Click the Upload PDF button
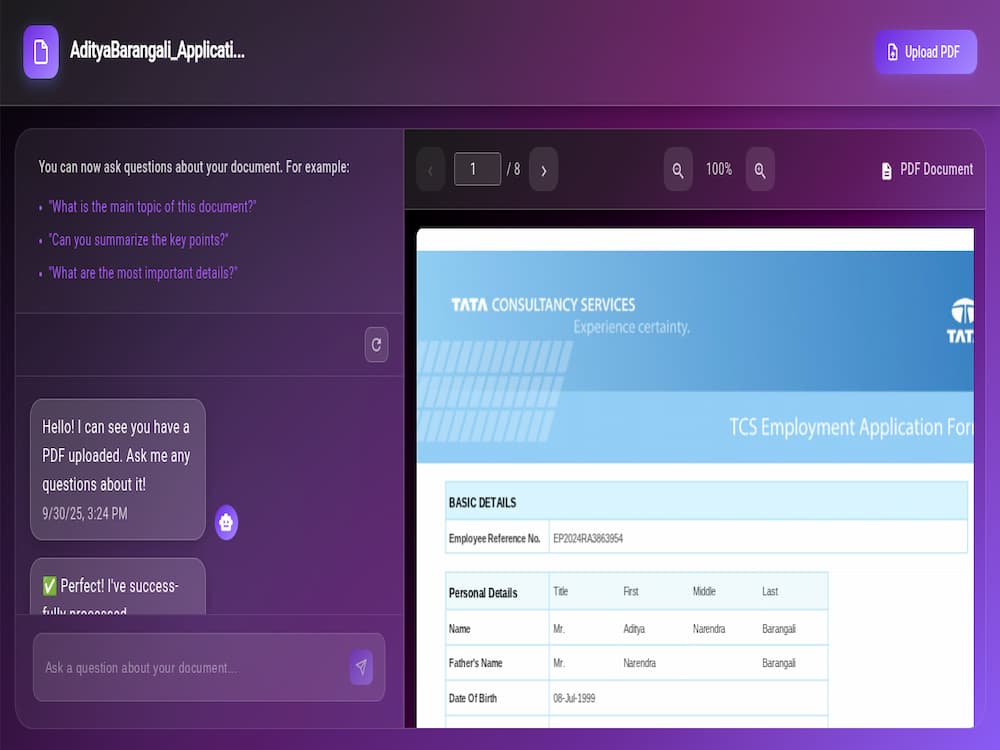 925,52
